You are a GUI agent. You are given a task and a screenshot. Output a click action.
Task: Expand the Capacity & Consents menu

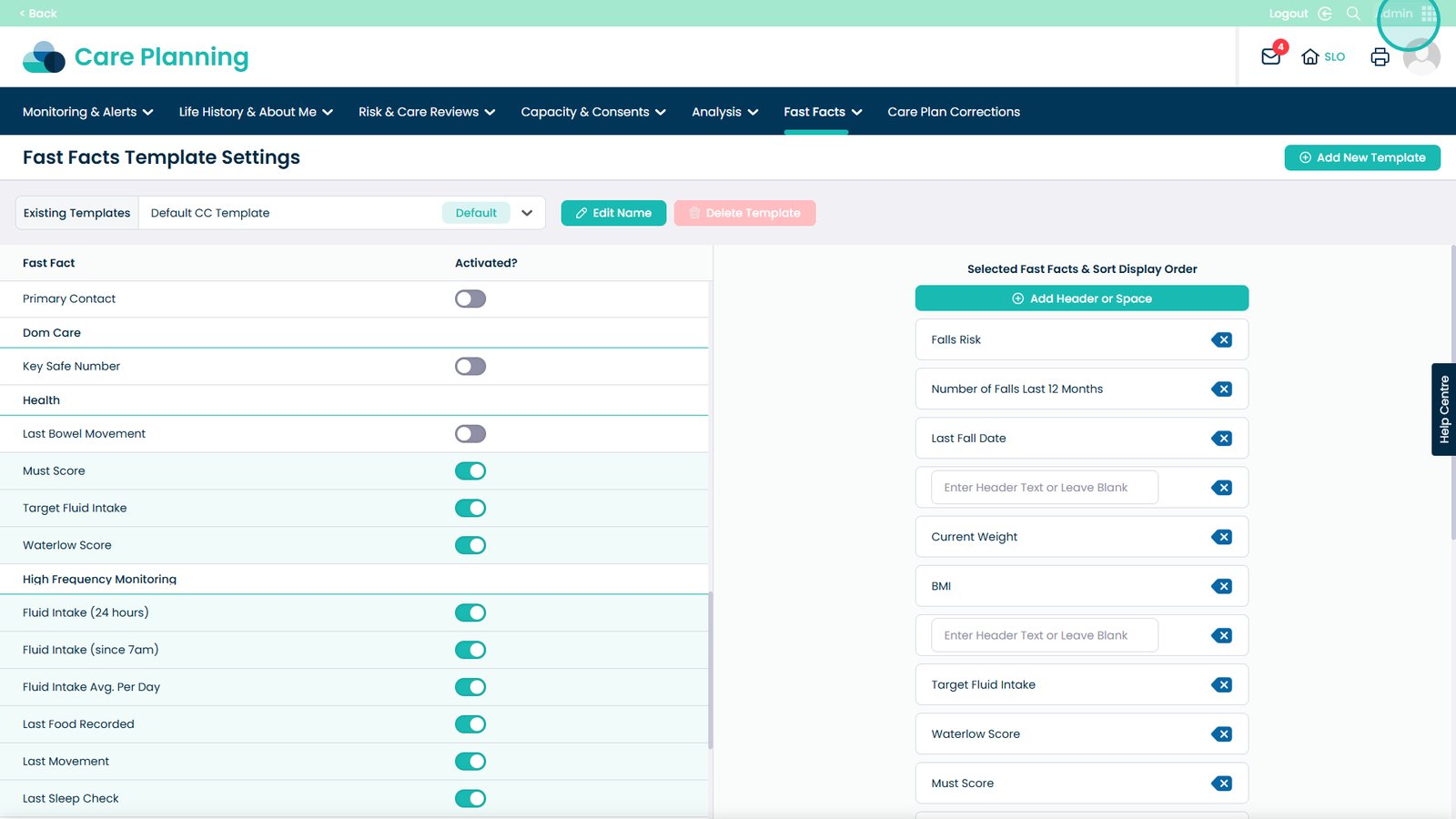(x=593, y=112)
